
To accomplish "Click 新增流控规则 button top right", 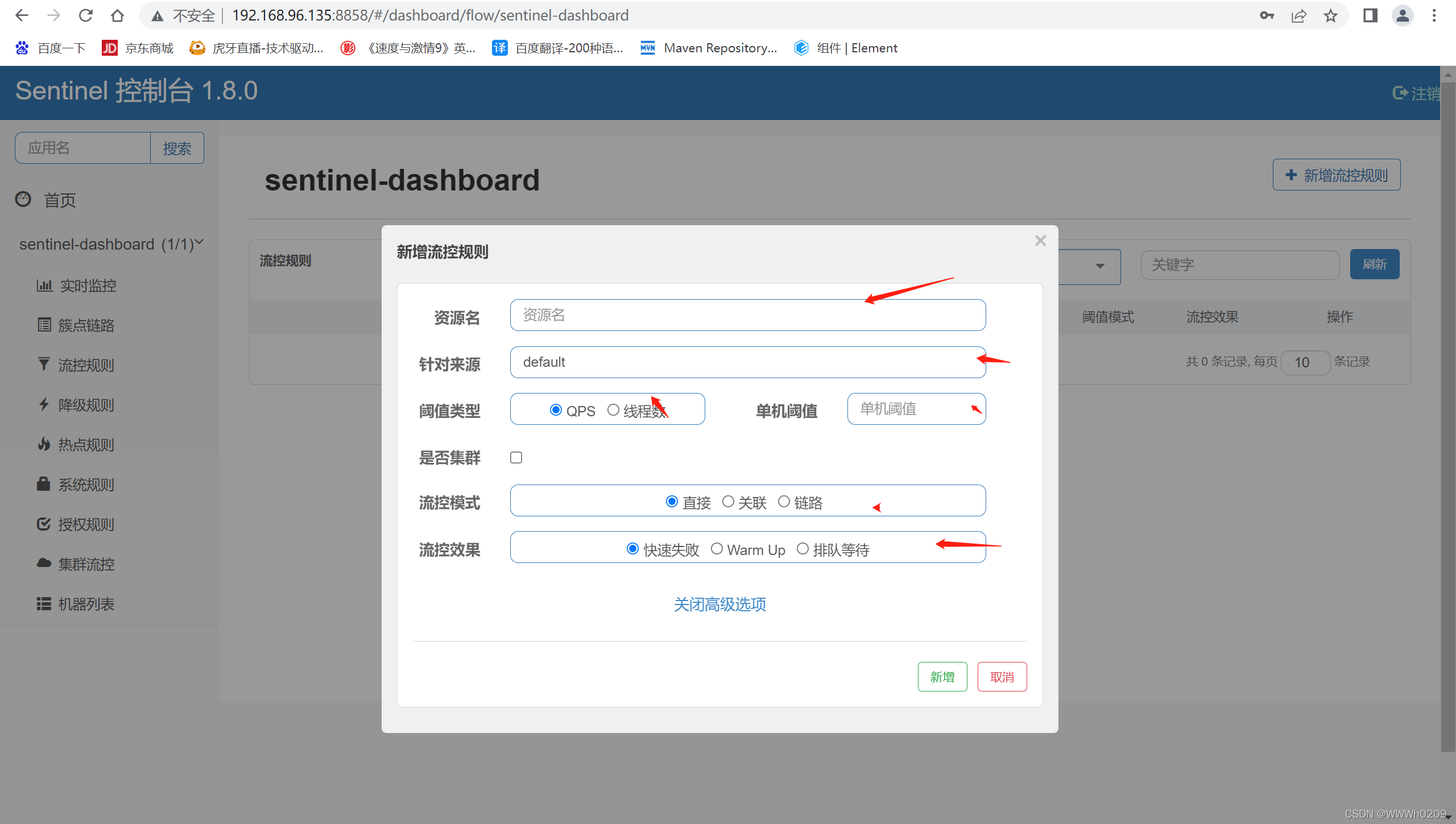I will [1338, 175].
